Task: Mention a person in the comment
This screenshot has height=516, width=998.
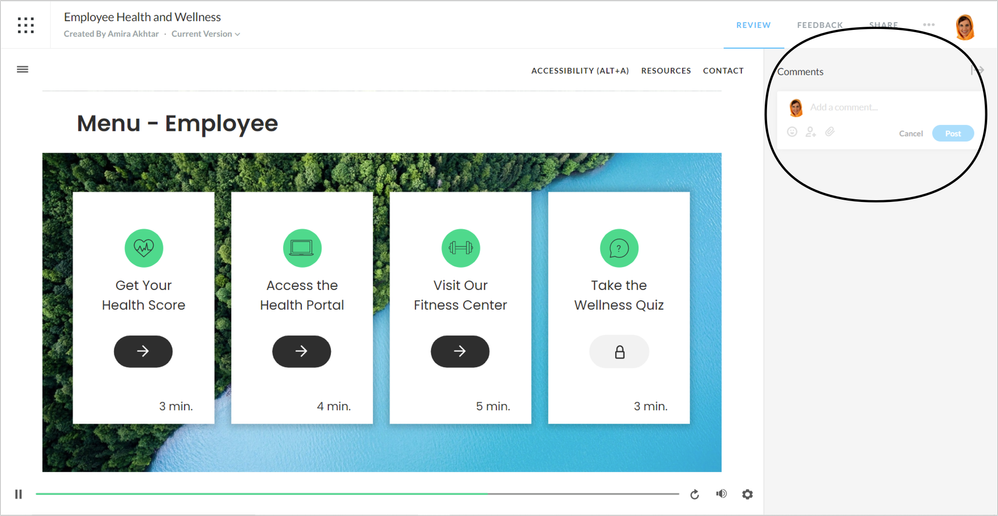Action: click(810, 132)
